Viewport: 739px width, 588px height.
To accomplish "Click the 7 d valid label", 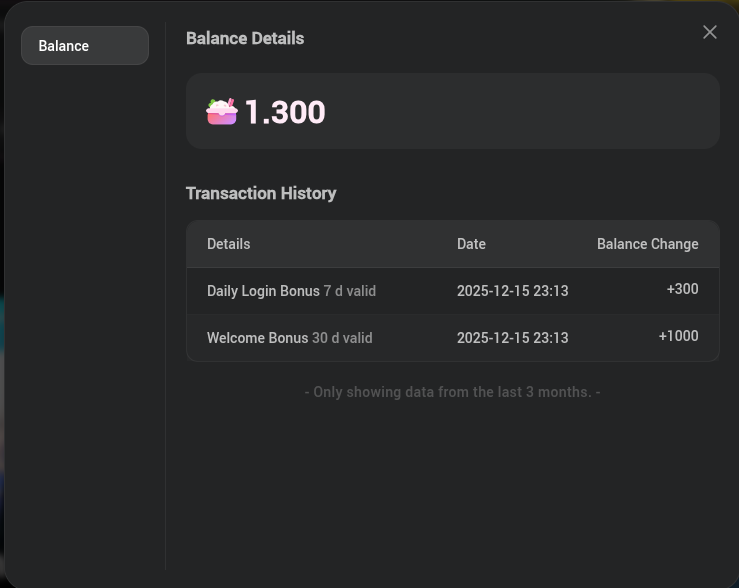I will 350,291.
